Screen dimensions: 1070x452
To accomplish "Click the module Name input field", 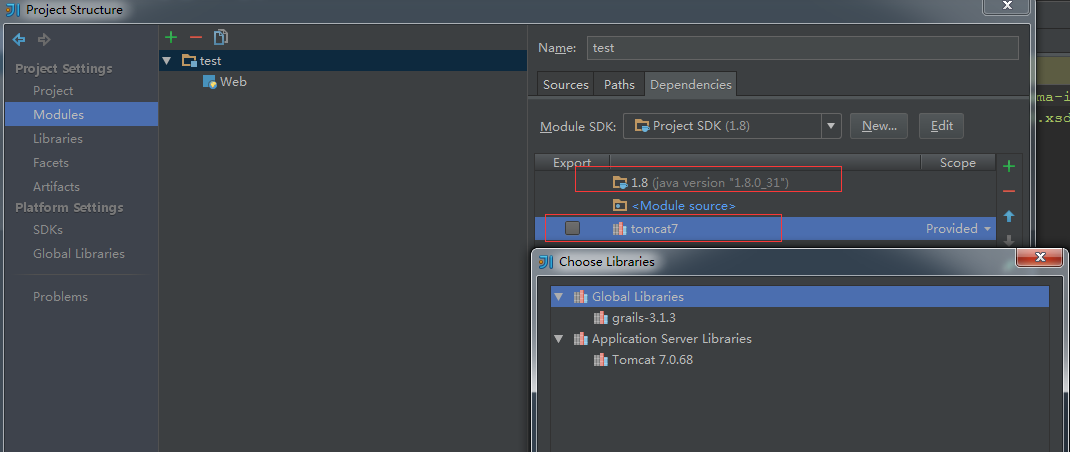I will pyautogui.click(x=802, y=48).
